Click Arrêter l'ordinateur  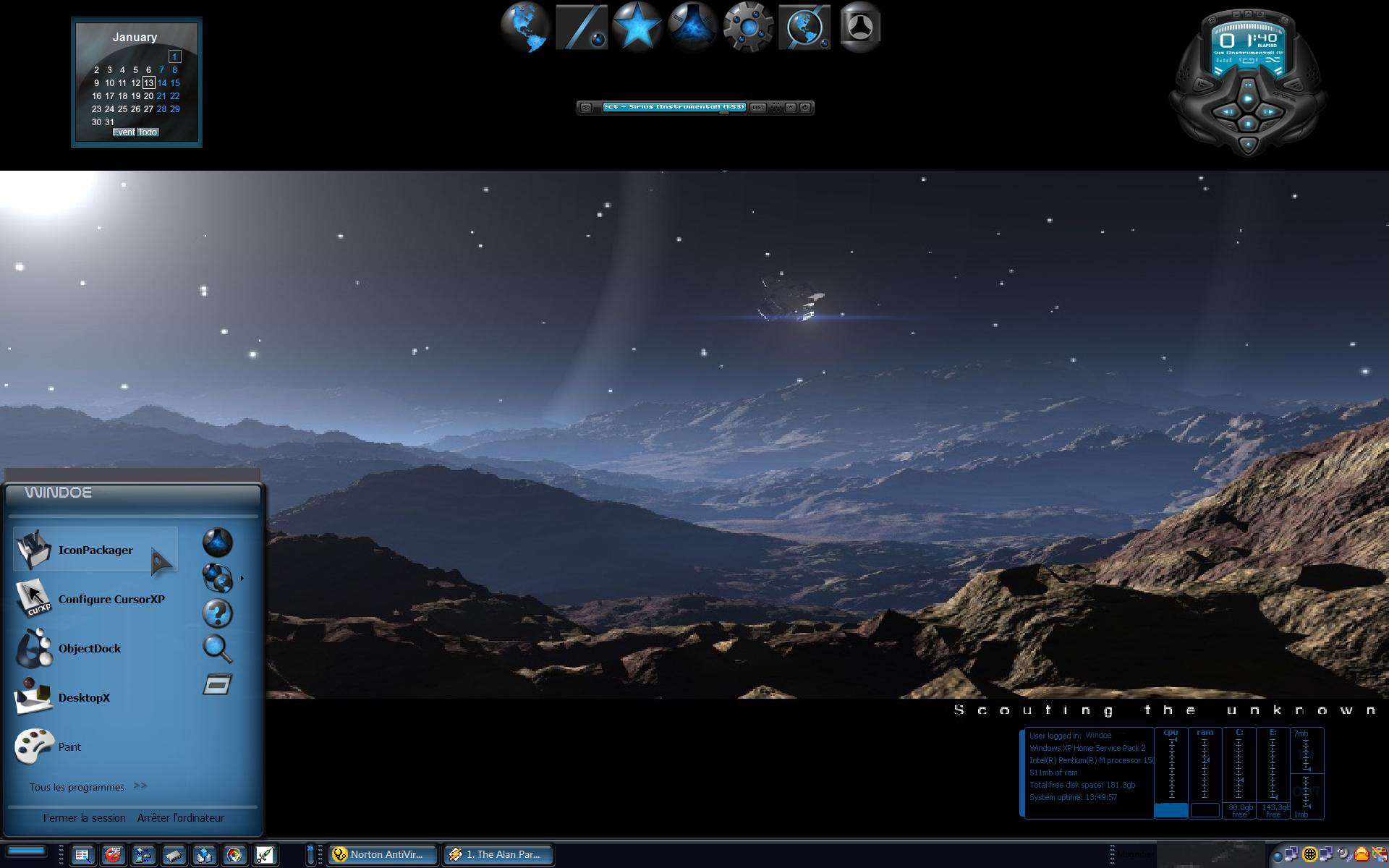coord(181,818)
